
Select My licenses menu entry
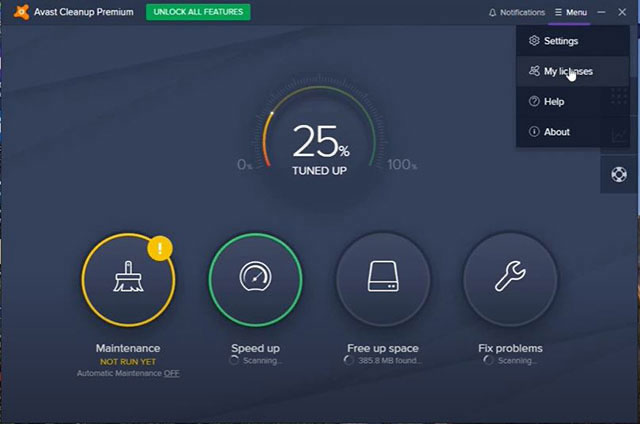coord(573,71)
